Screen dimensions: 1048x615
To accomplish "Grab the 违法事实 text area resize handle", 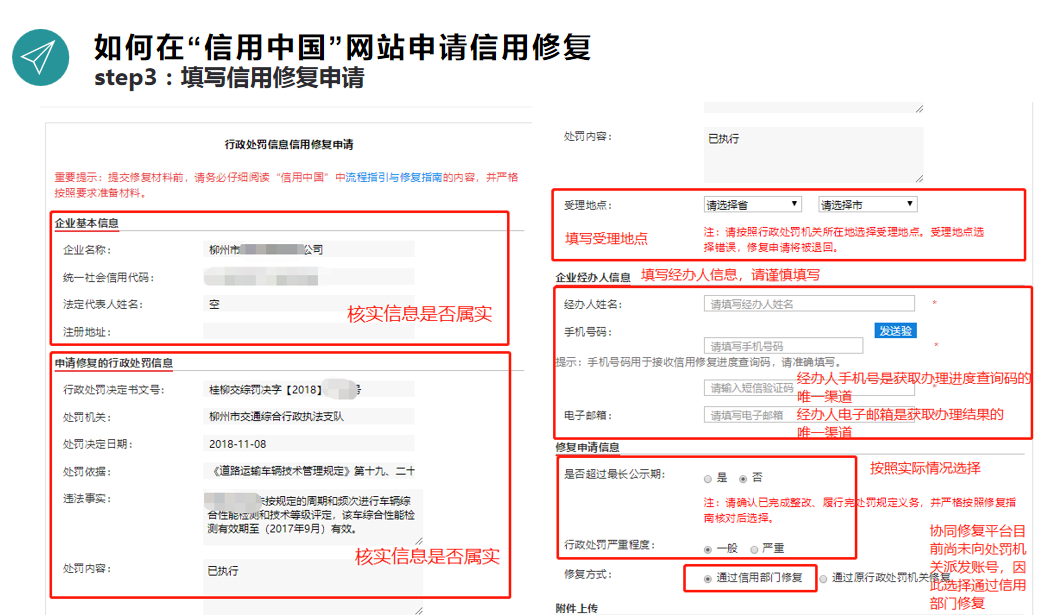I will [418, 541].
